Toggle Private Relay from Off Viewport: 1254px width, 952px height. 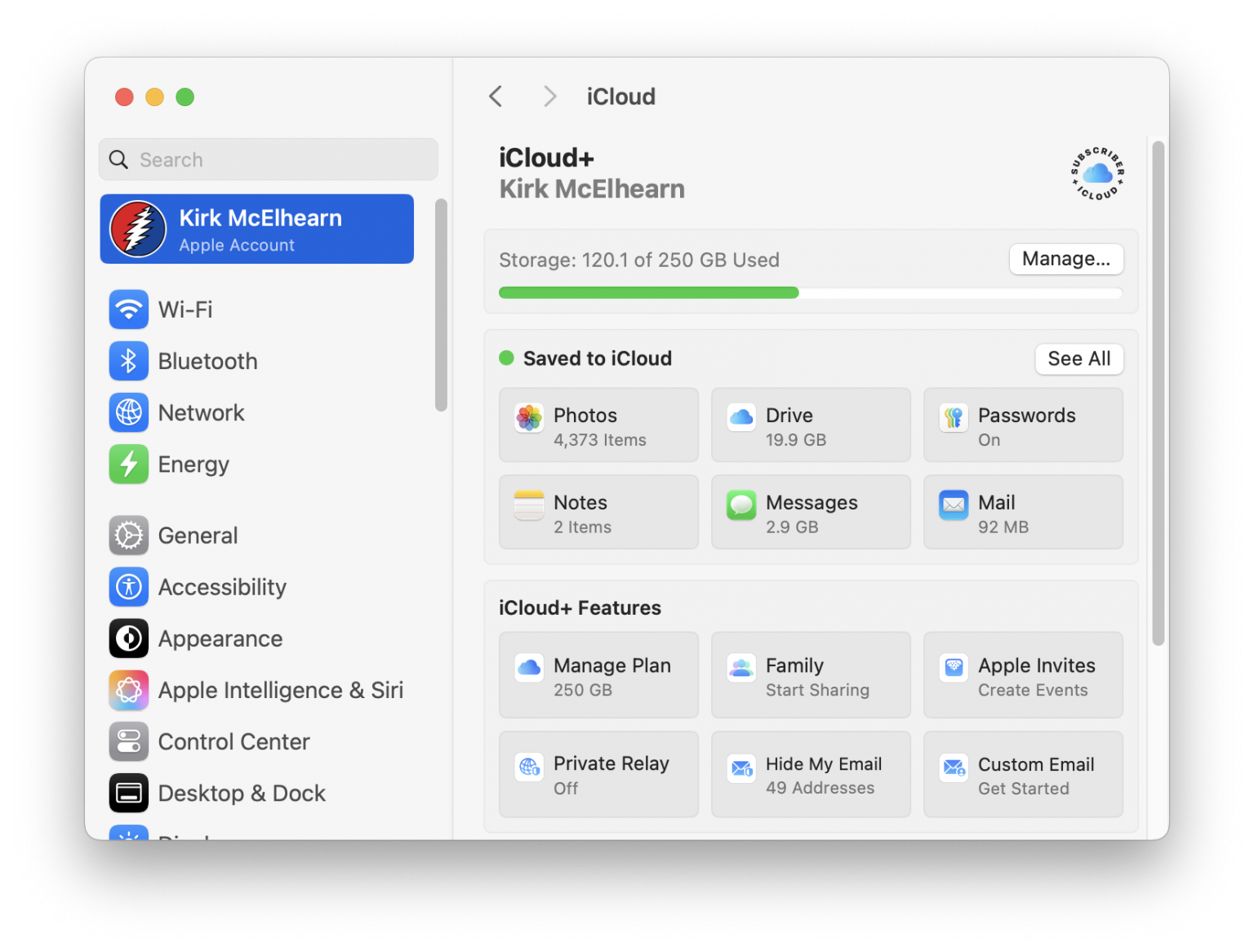[598, 774]
